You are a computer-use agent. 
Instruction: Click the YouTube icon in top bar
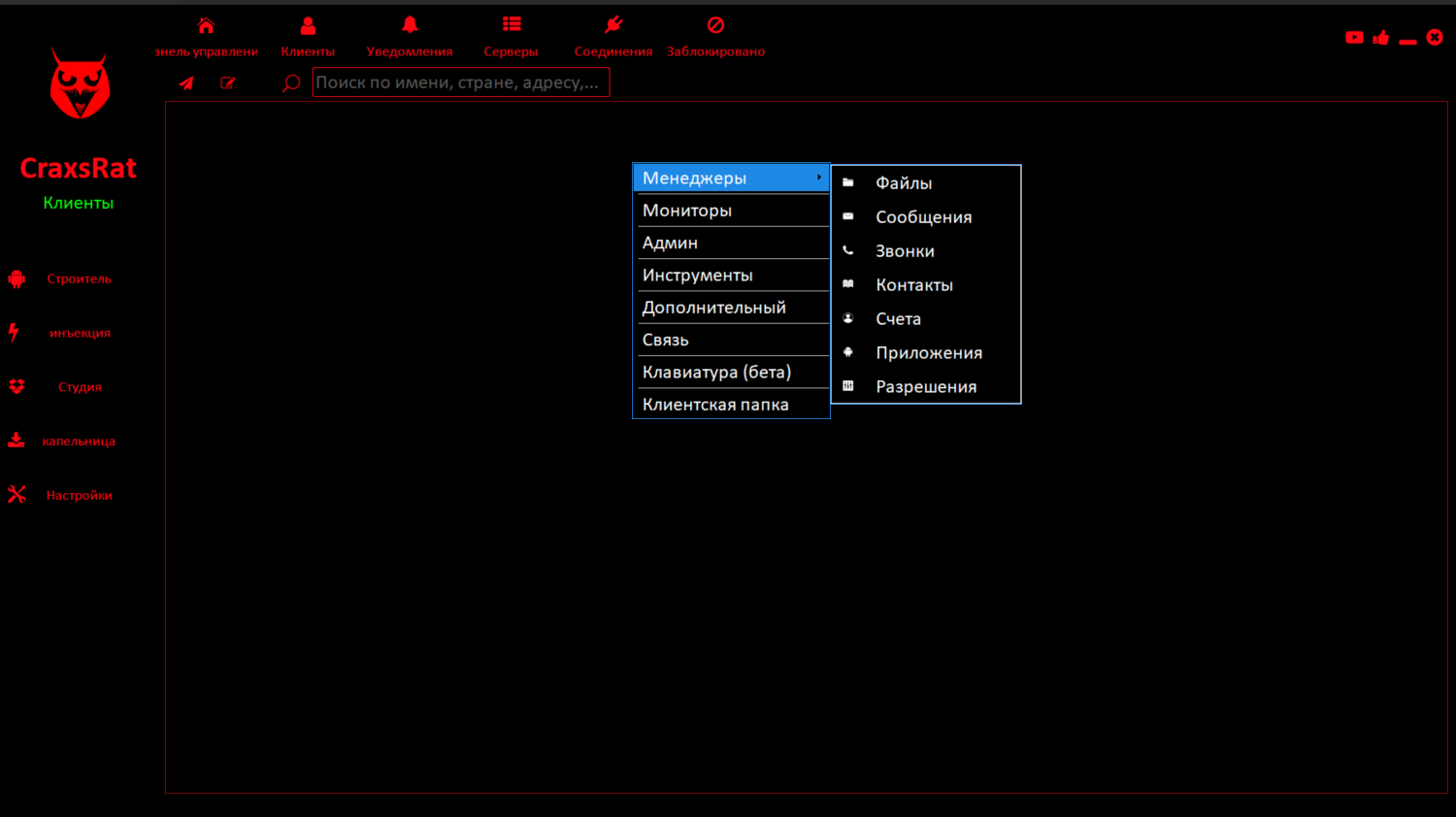coord(1354,37)
